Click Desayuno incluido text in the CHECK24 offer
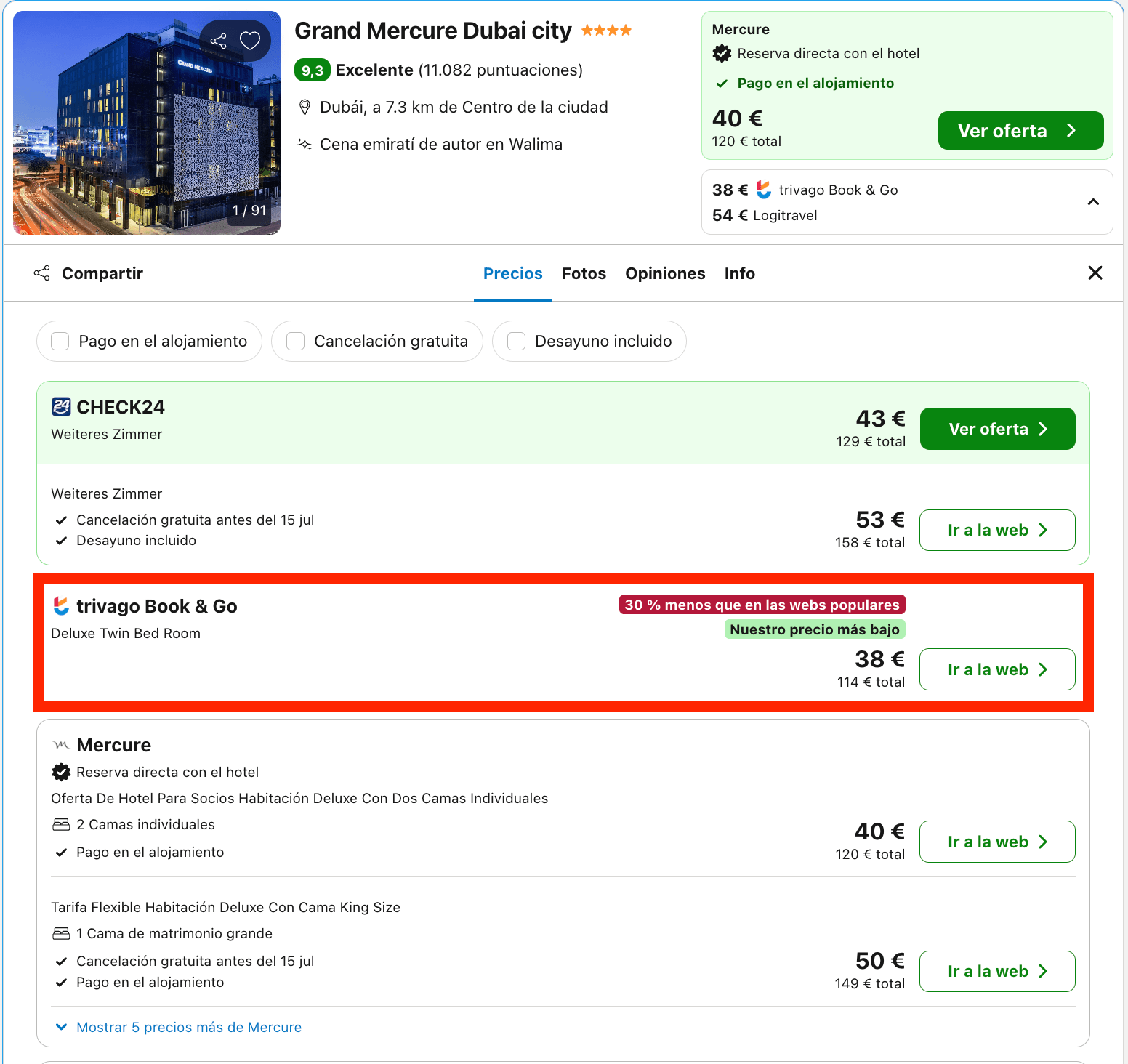The width and height of the screenshot is (1128, 1064). pos(137,540)
